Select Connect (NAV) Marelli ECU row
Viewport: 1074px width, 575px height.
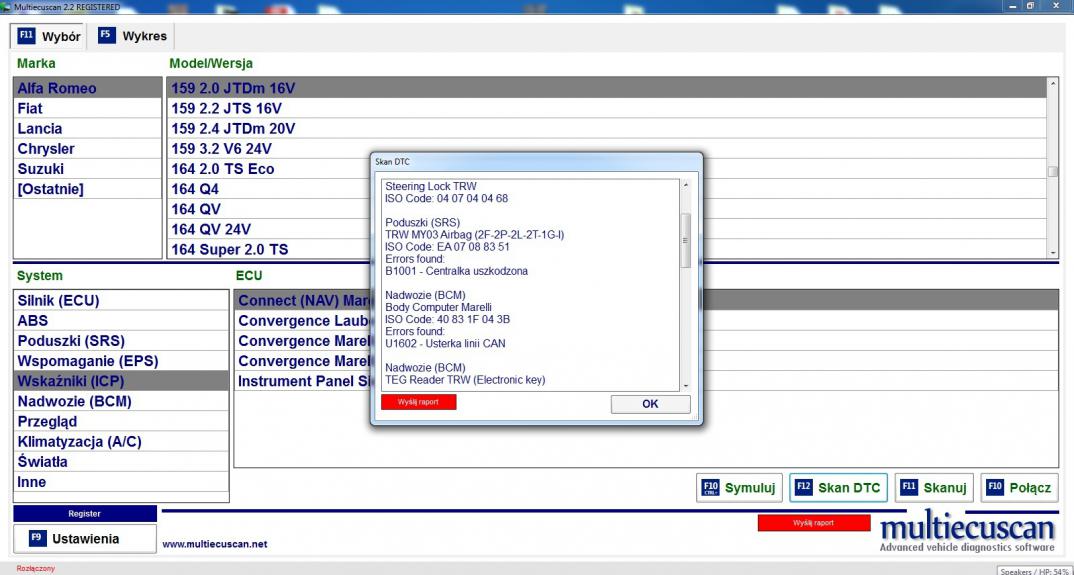pos(302,300)
